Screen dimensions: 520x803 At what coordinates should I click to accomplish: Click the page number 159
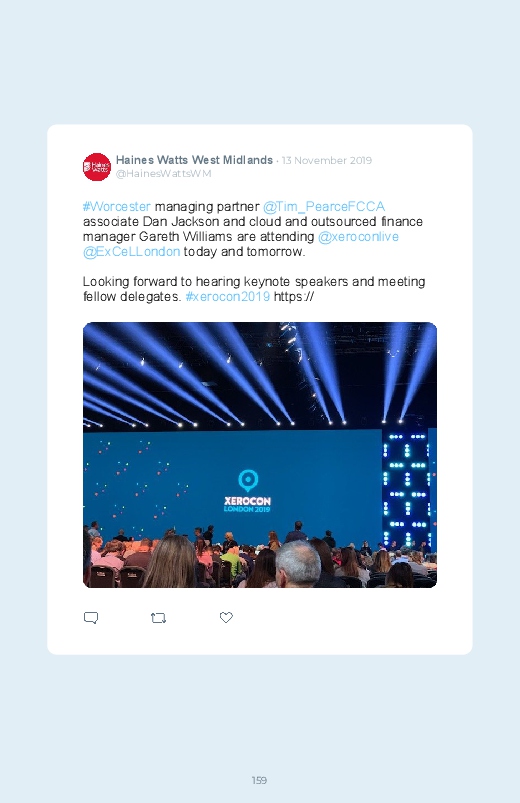click(x=259, y=780)
